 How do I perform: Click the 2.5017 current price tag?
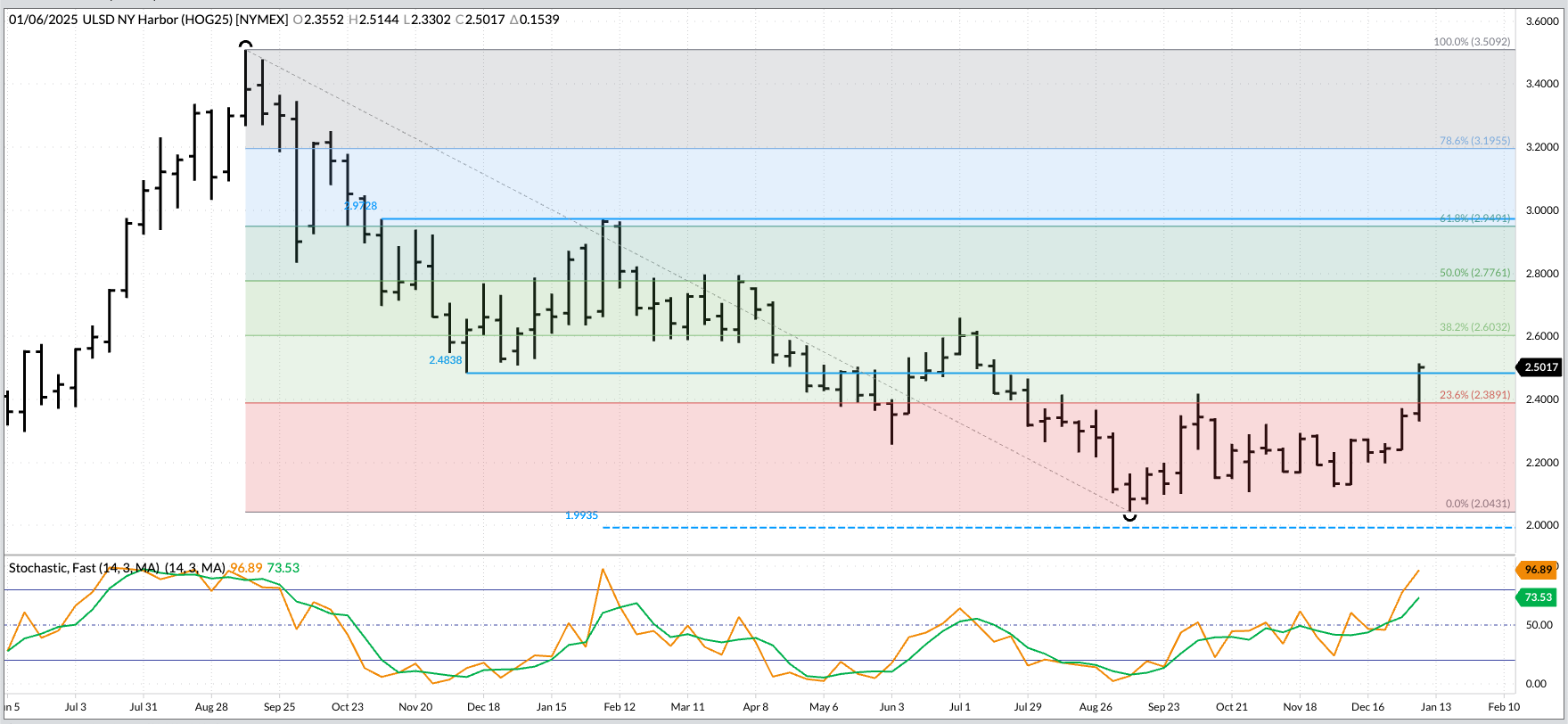[1540, 367]
